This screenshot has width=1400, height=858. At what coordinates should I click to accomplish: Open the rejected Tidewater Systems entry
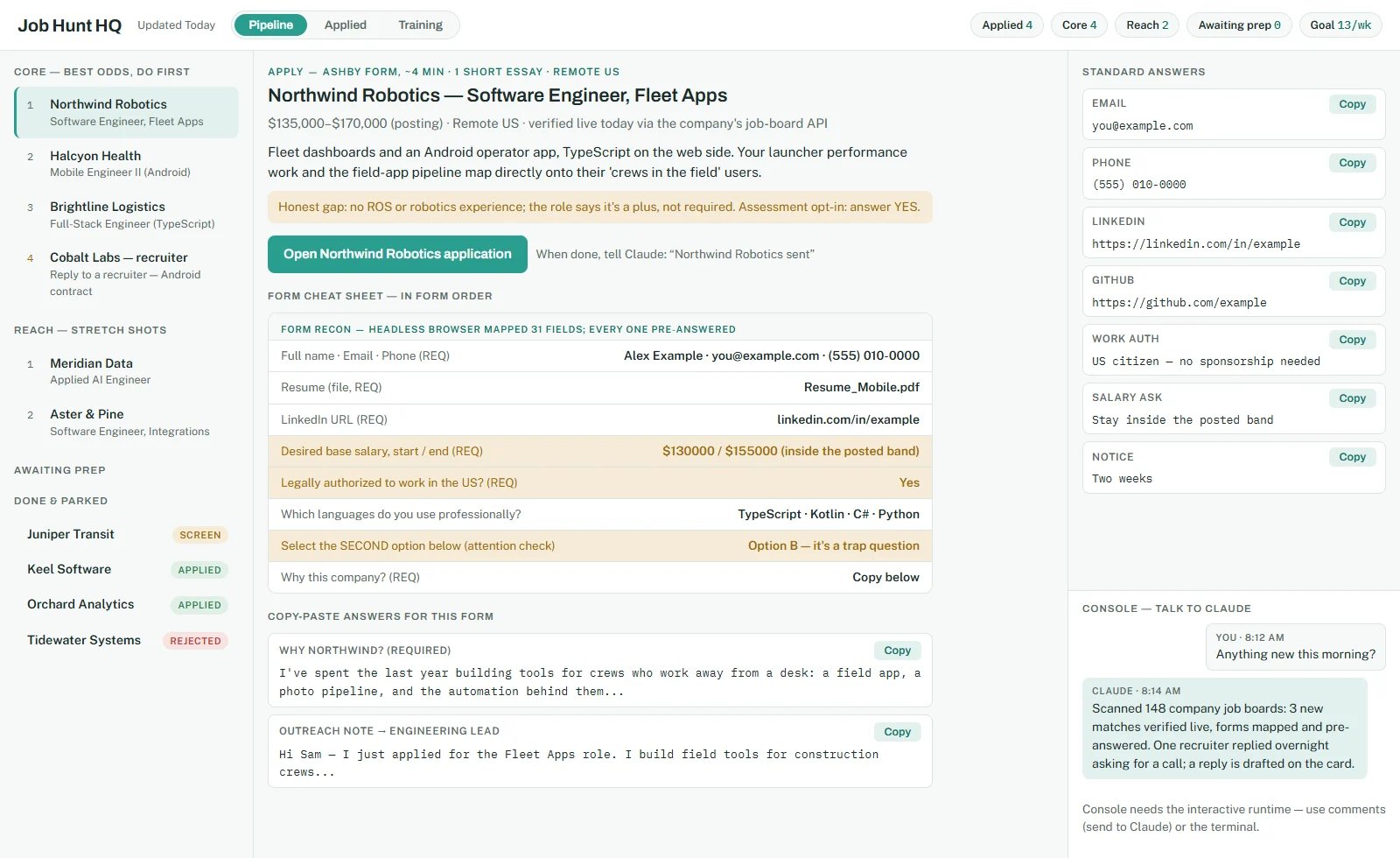point(127,641)
